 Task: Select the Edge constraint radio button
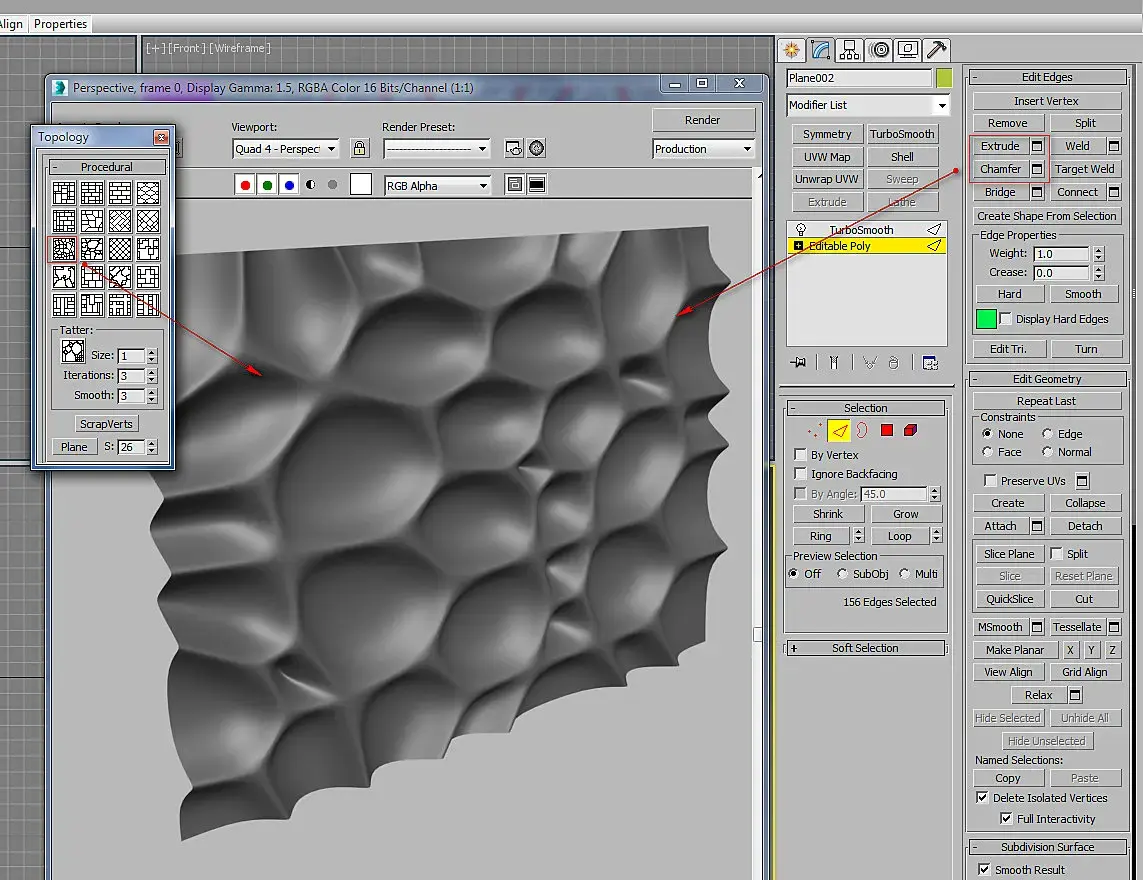[x=1048, y=434]
